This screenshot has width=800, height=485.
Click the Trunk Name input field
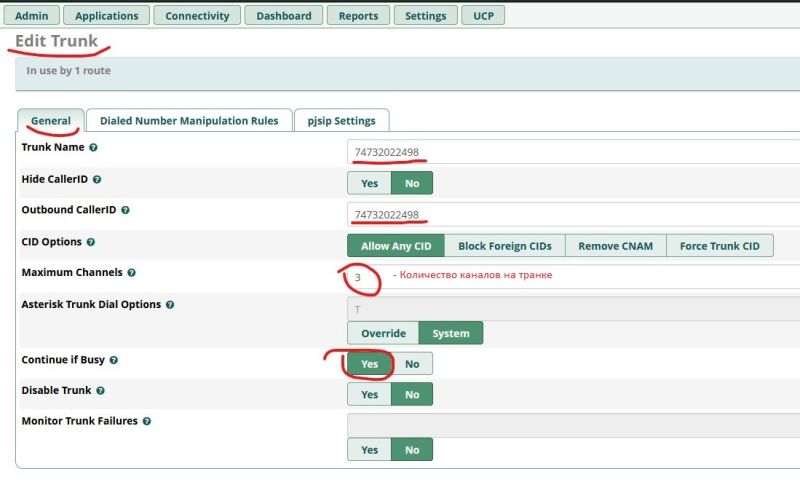click(x=573, y=152)
